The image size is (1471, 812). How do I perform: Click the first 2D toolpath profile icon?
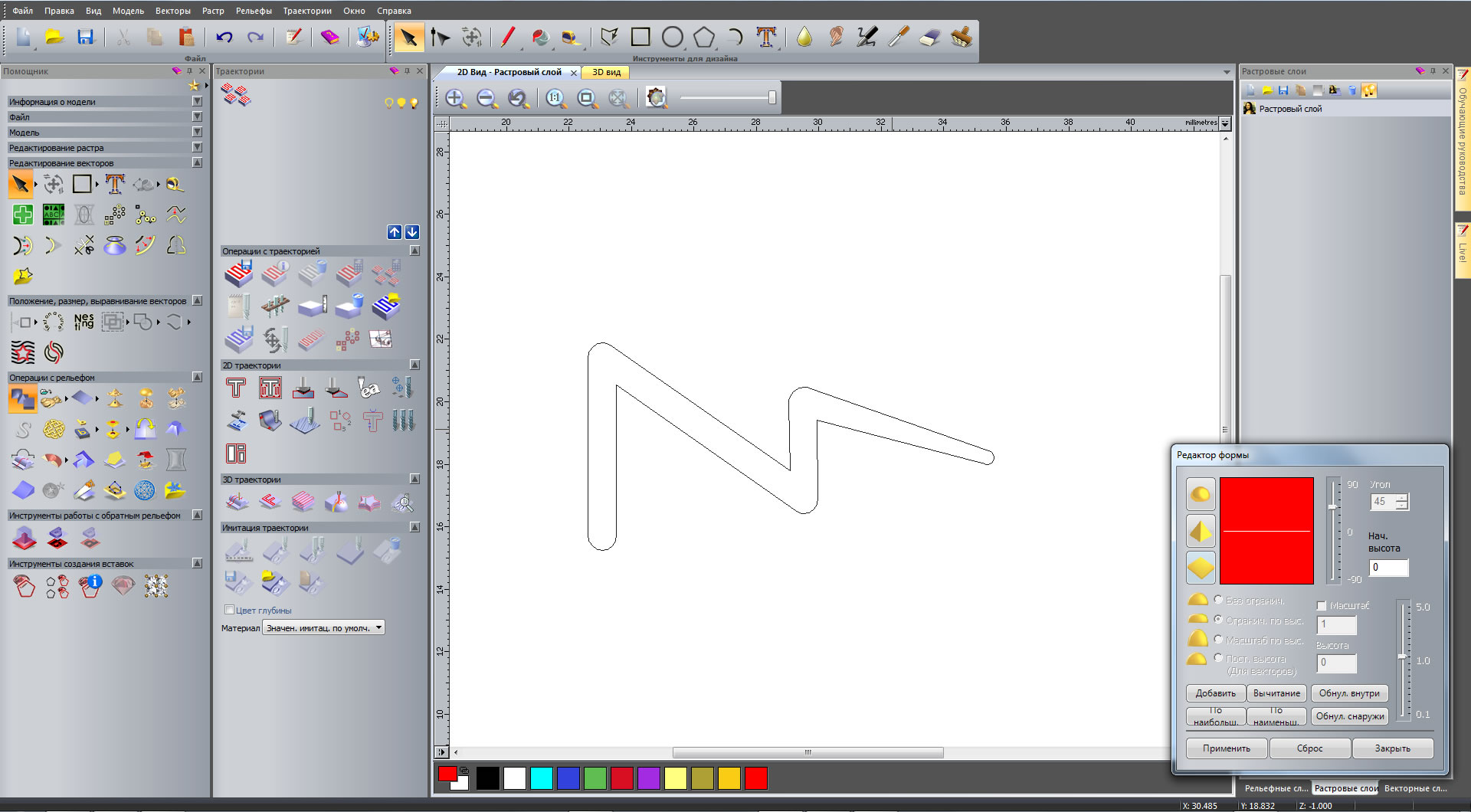(x=236, y=388)
